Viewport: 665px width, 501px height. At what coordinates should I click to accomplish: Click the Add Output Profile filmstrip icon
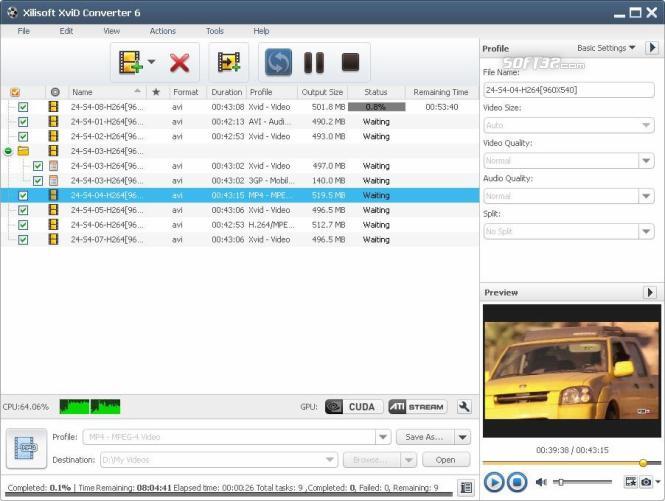click(229, 62)
